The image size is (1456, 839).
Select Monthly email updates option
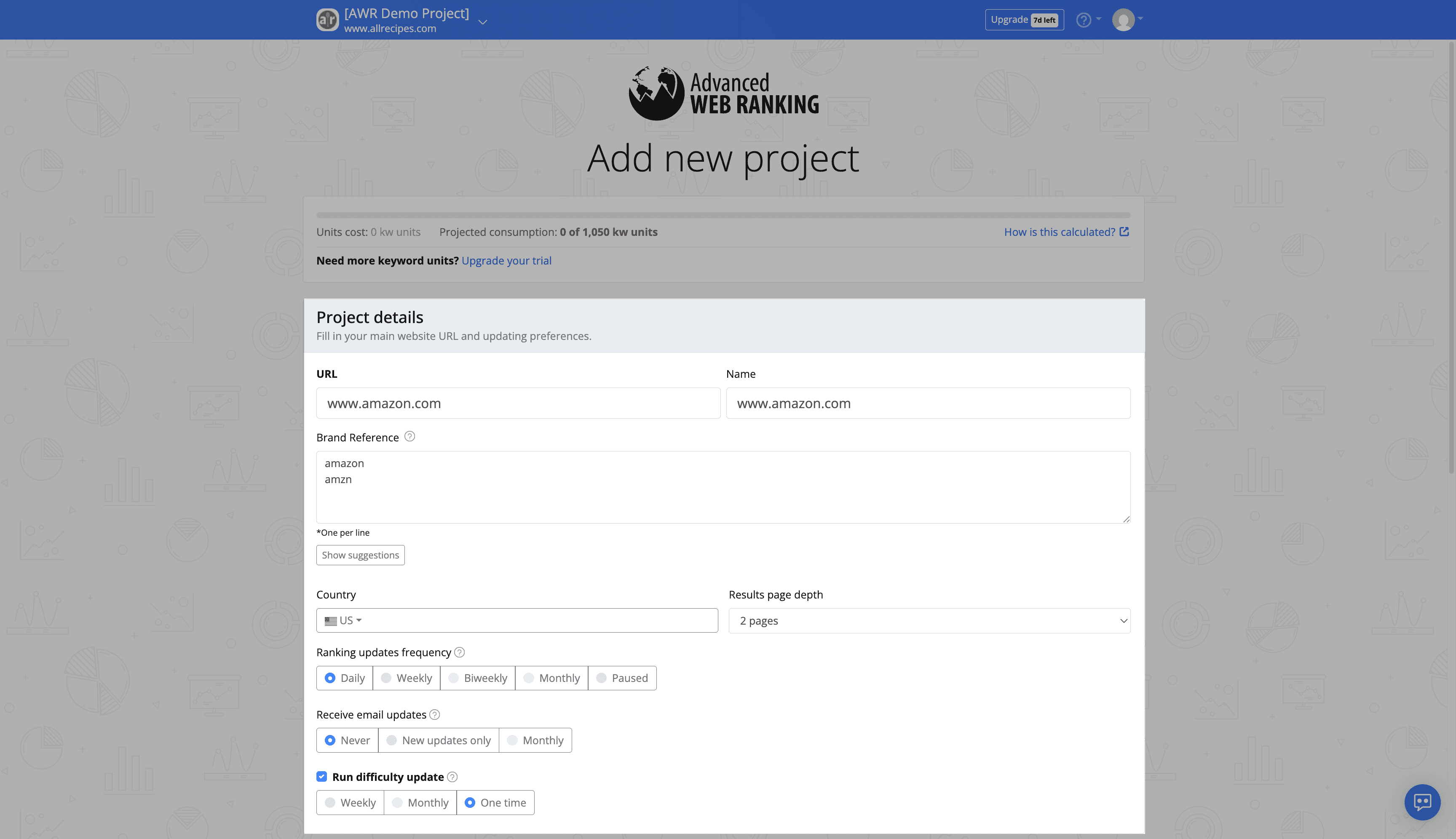point(535,740)
